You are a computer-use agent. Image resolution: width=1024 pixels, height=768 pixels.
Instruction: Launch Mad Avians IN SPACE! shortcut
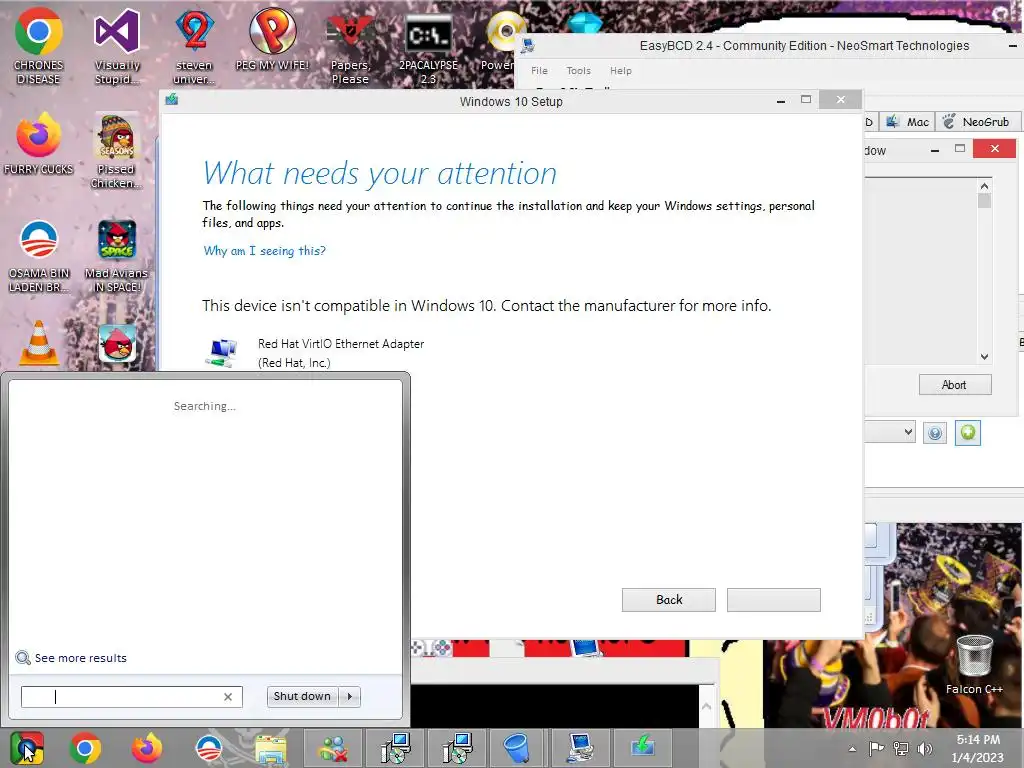[117, 255]
